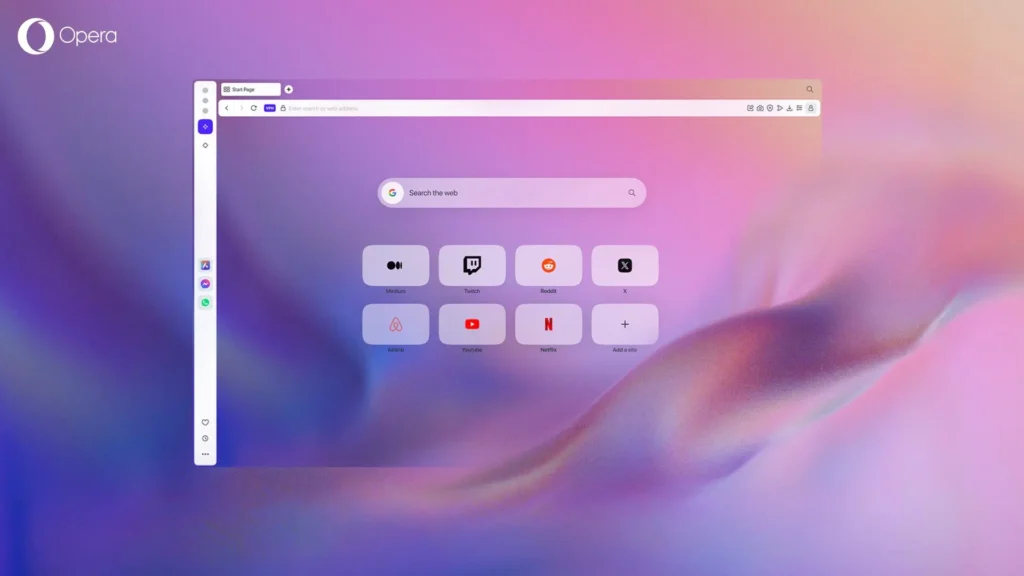Image resolution: width=1024 pixels, height=576 pixels.
Task: Open the ad blocker shield icon
Action: click(x=770, y=108)
